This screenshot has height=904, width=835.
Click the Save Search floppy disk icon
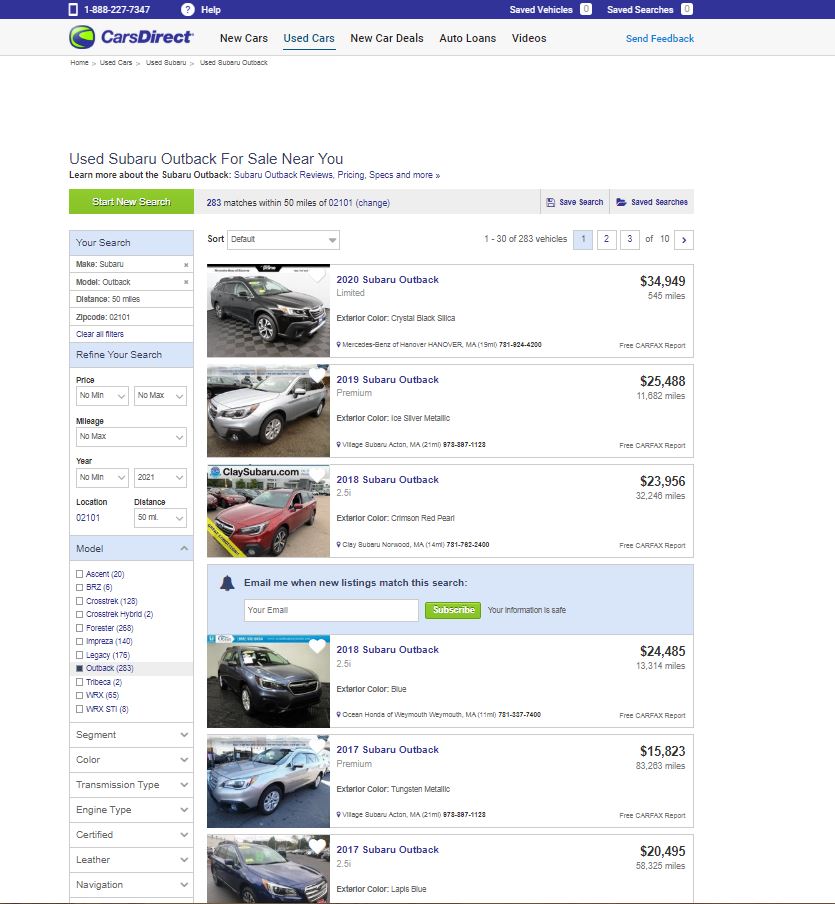[x=550, y=202]
